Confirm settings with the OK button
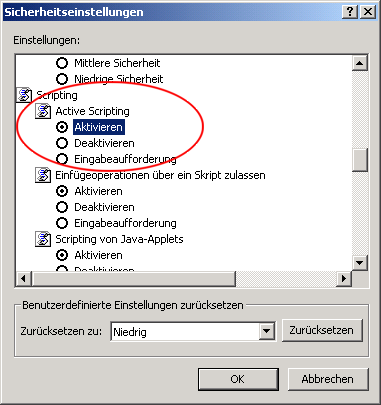 pyautogui.click(x=238, y=379)
